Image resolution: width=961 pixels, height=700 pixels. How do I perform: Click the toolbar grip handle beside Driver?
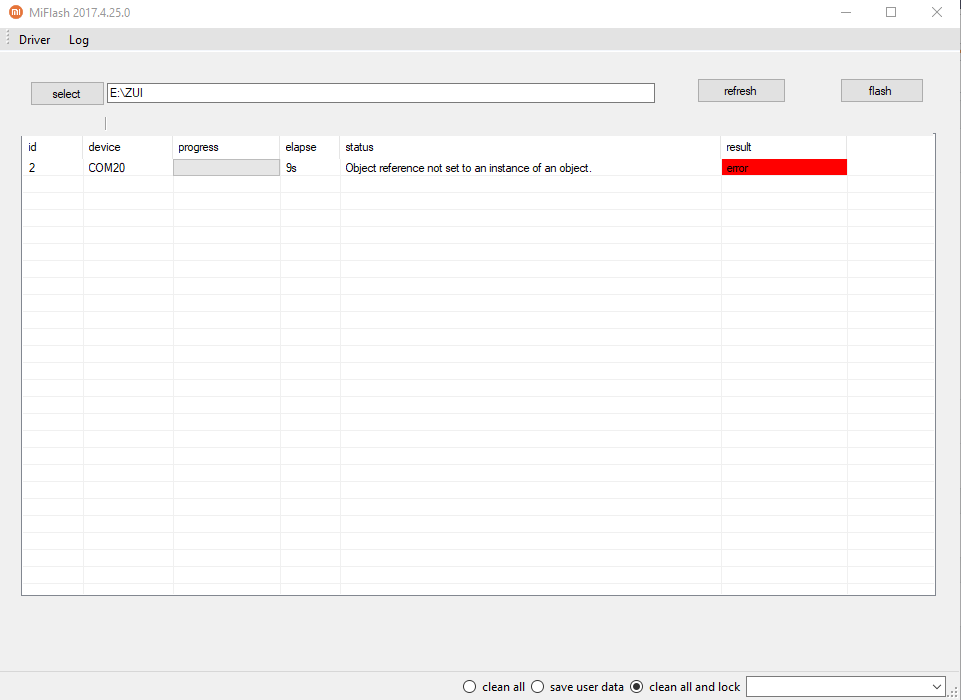[x=8, y=39]
